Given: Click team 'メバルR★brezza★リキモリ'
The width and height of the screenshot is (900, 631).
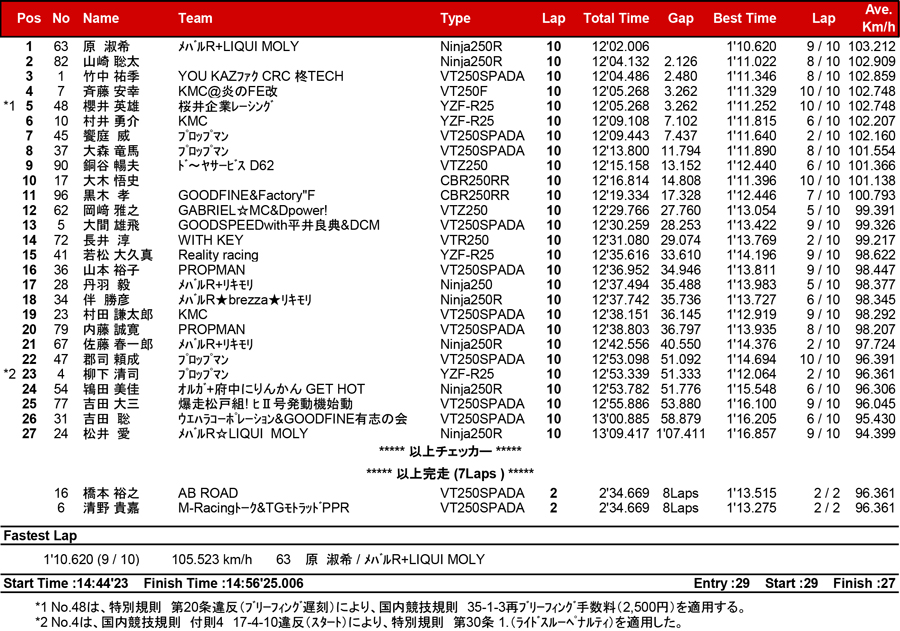Looking at the screenshot, I should (245, 300).
